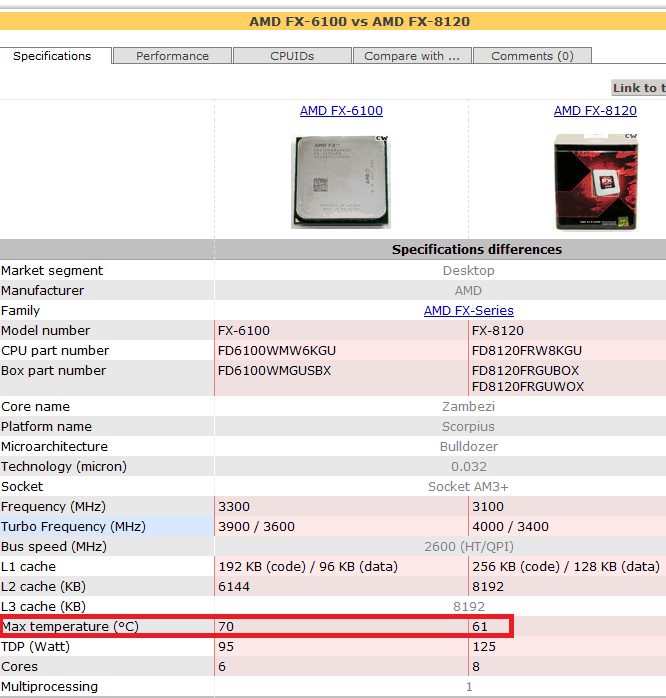Click the Socket AM3+ value
This screenshot has height=698, width=666.
[468, 487]
